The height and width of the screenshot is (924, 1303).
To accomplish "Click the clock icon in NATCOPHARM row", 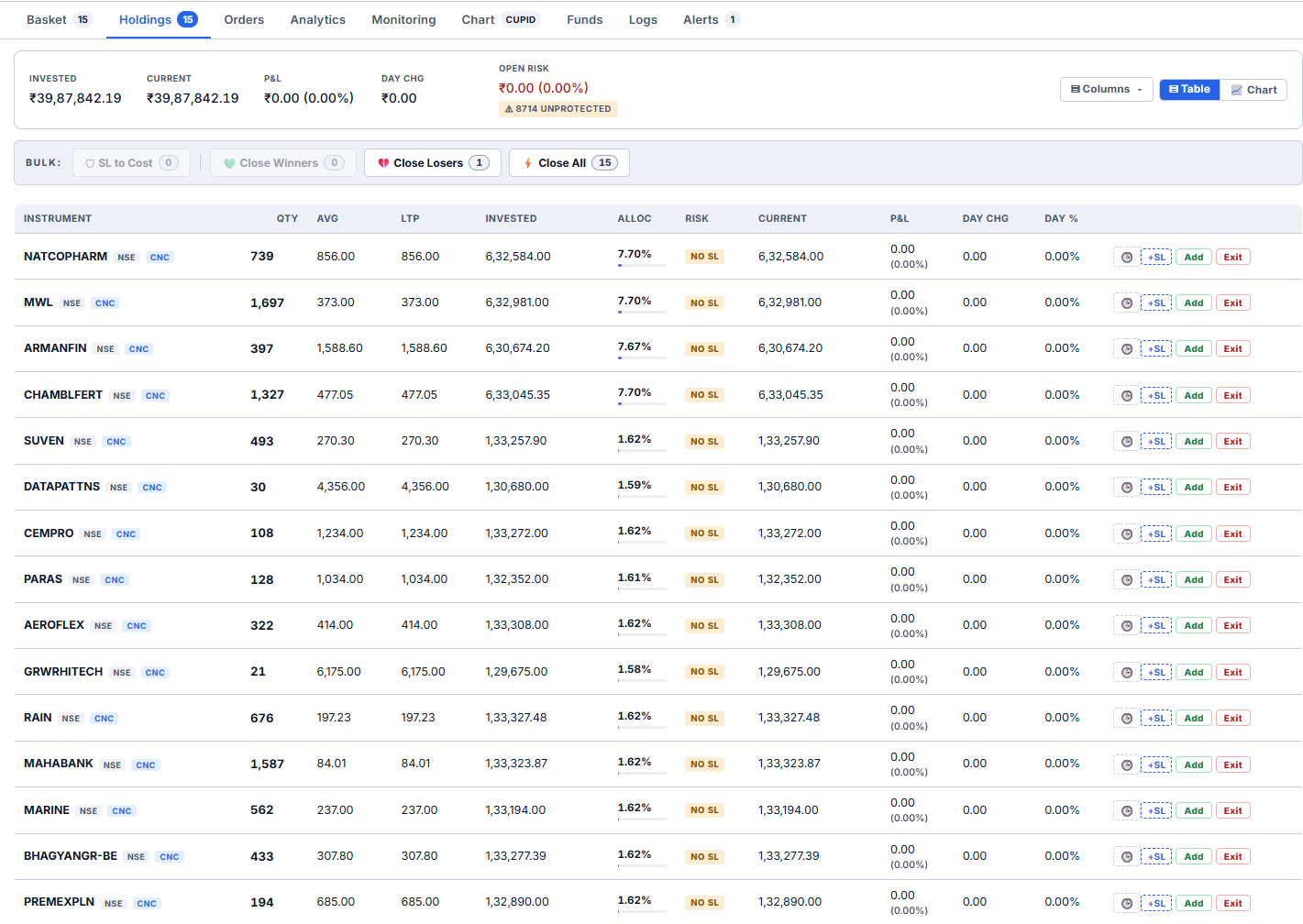I will [x=1126, y=258].
